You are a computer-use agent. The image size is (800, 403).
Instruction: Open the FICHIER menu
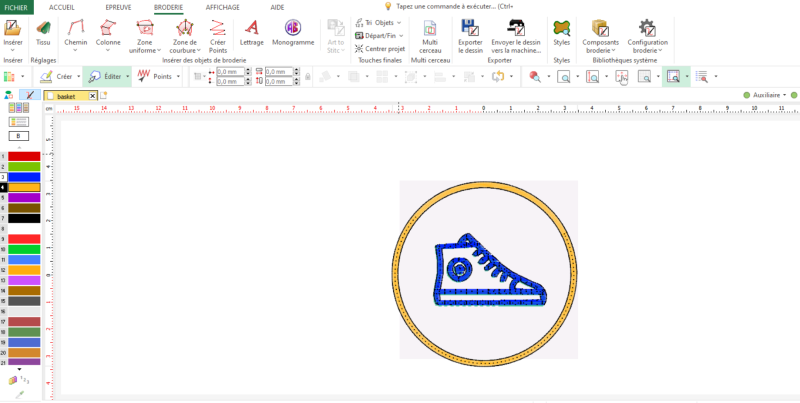(x=17, y=6)
